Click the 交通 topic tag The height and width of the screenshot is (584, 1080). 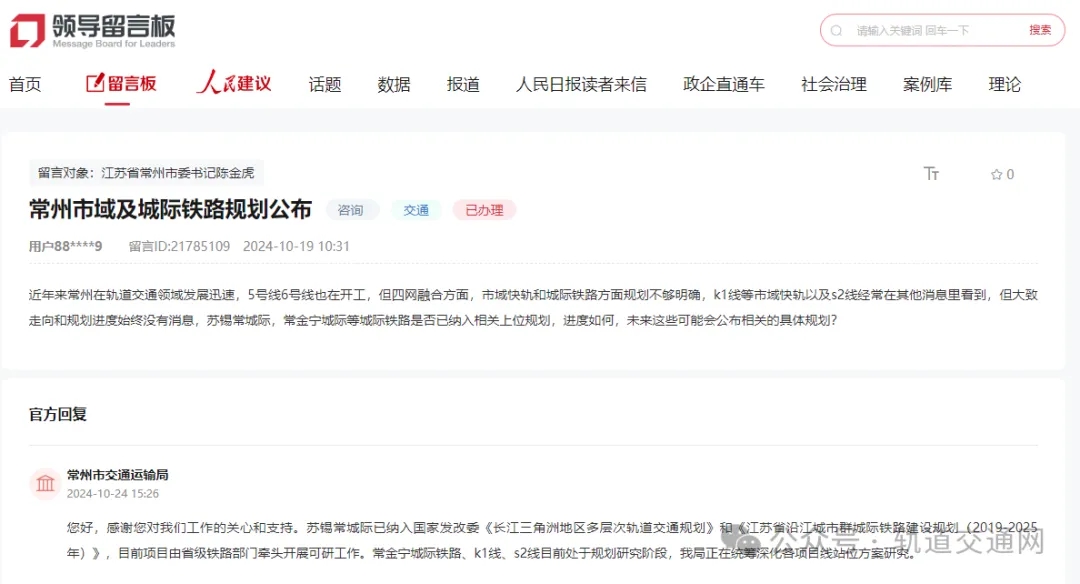pyautogui.click(x=416, y=210)
